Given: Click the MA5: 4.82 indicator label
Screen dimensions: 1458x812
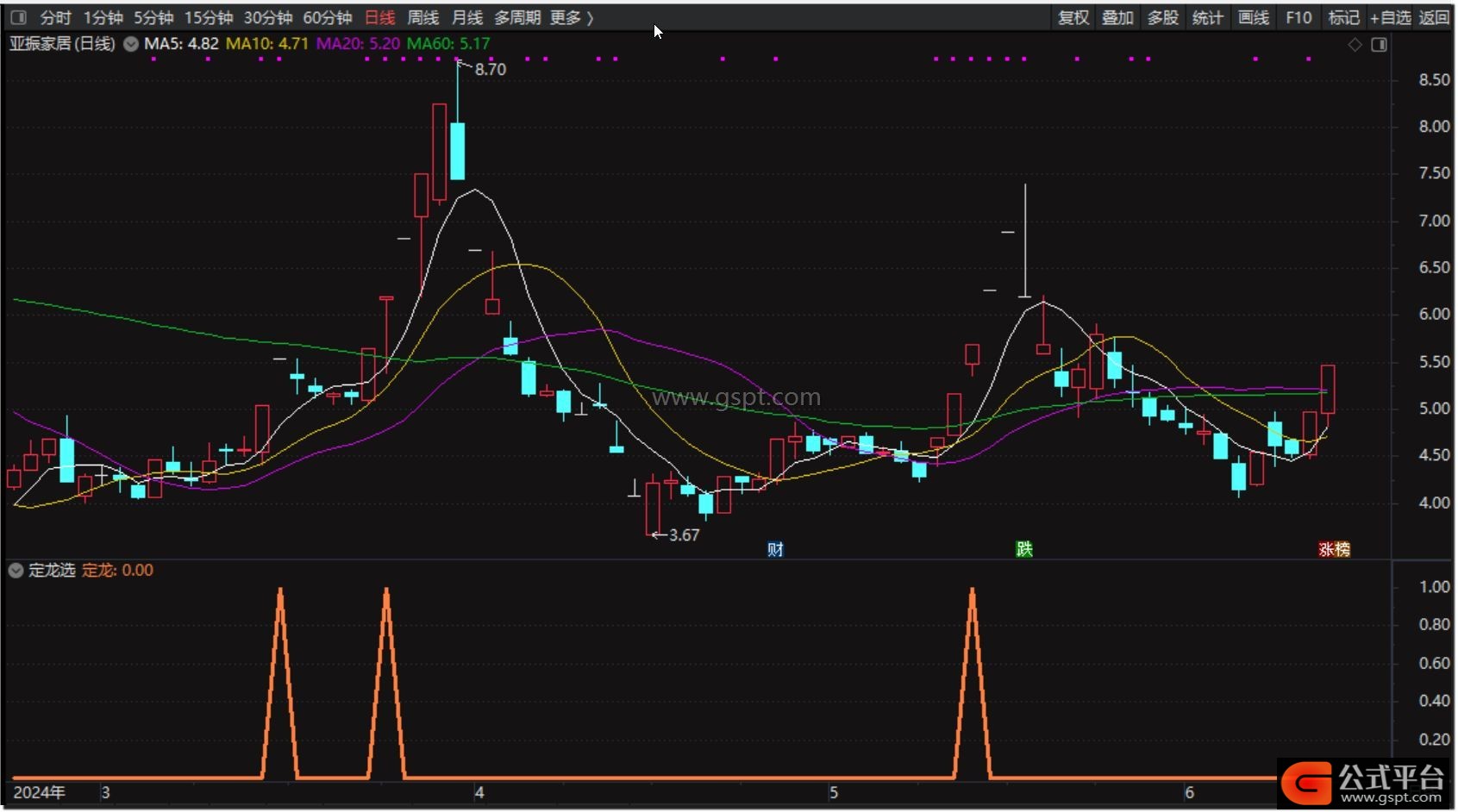Looking at the screenshot, I should (181, 44).
